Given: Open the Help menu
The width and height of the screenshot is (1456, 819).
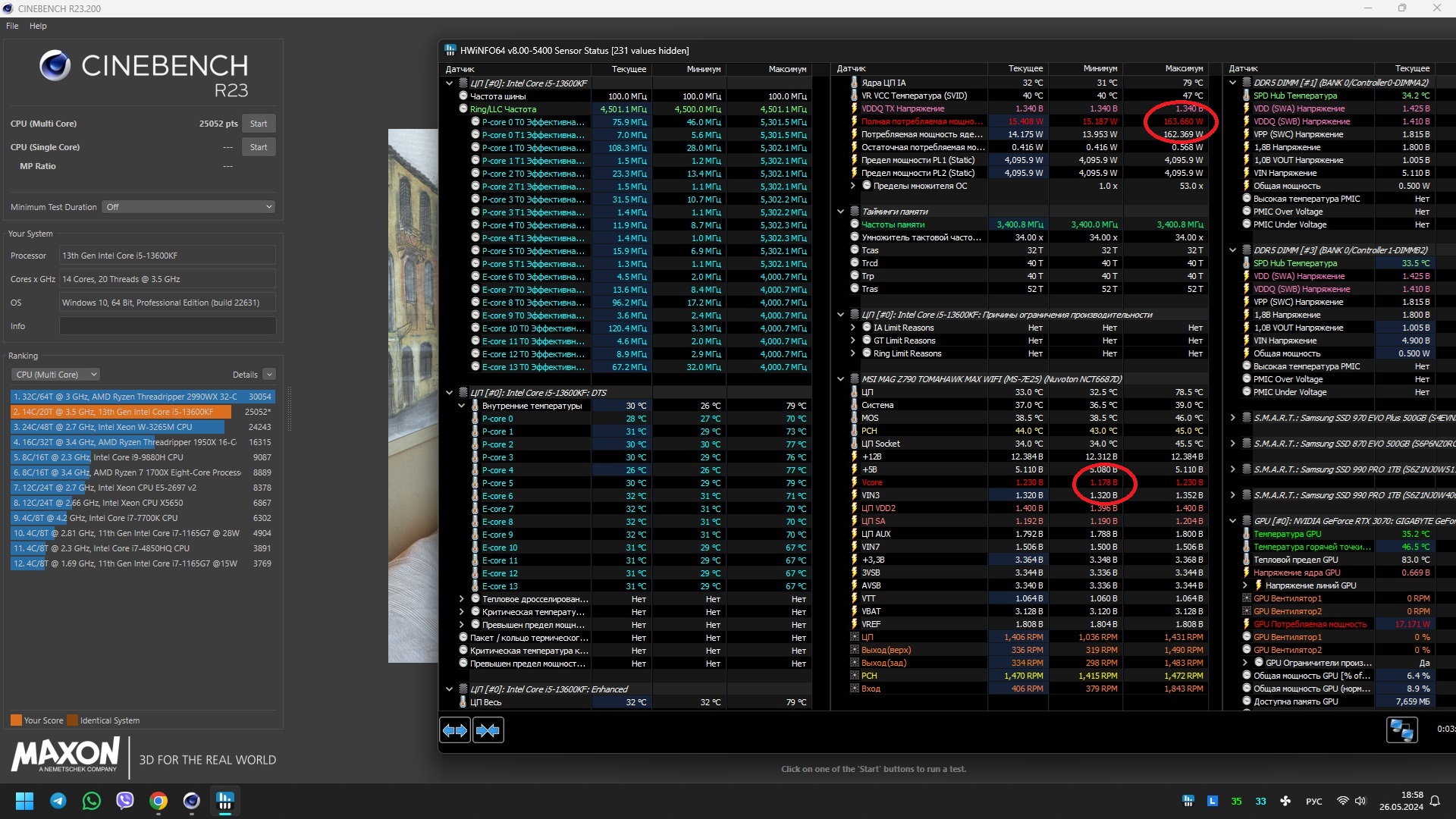Looking at the screenshot, I should pyautogui.click(x=38, y=26).
